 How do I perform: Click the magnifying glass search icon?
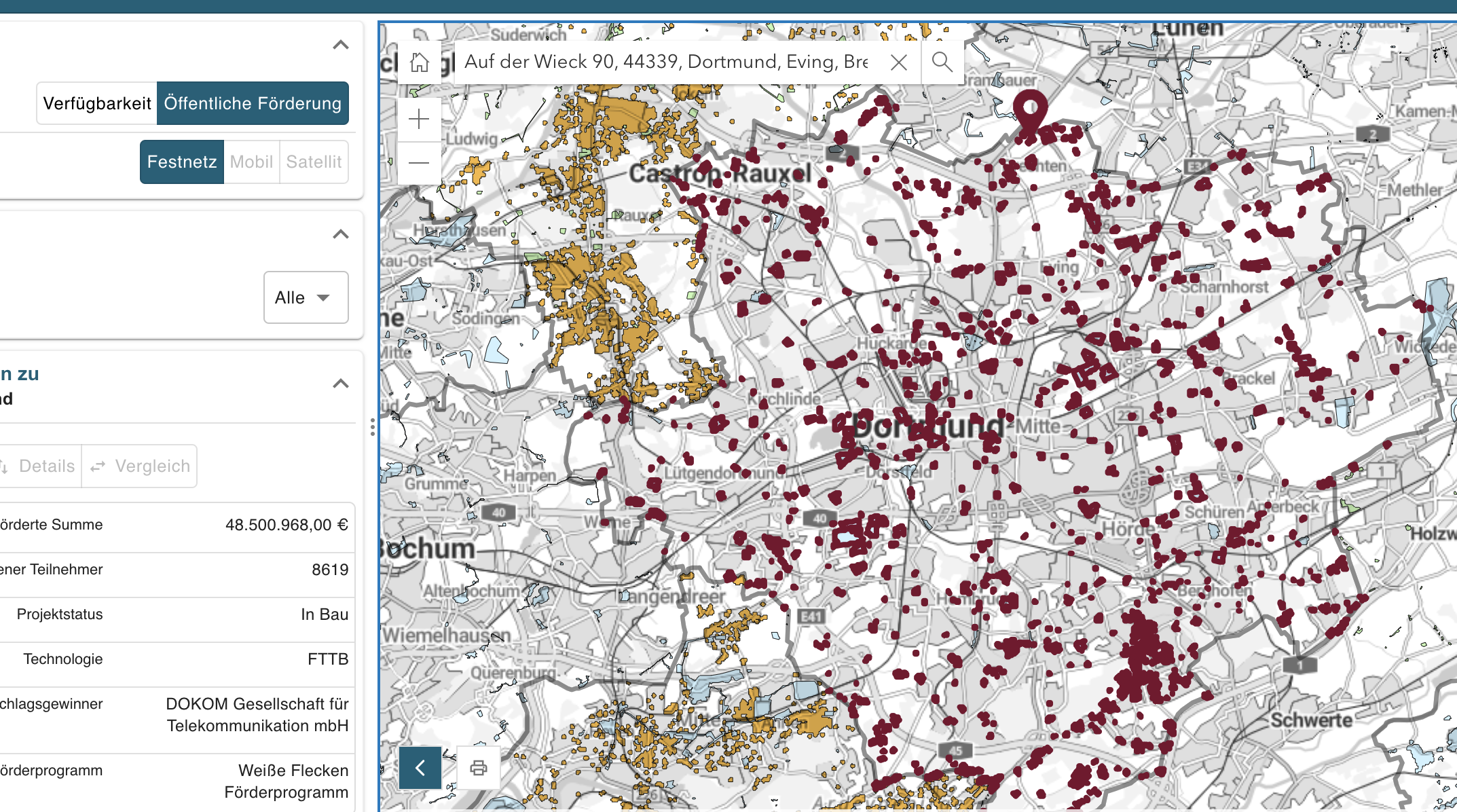click(942, 62)
